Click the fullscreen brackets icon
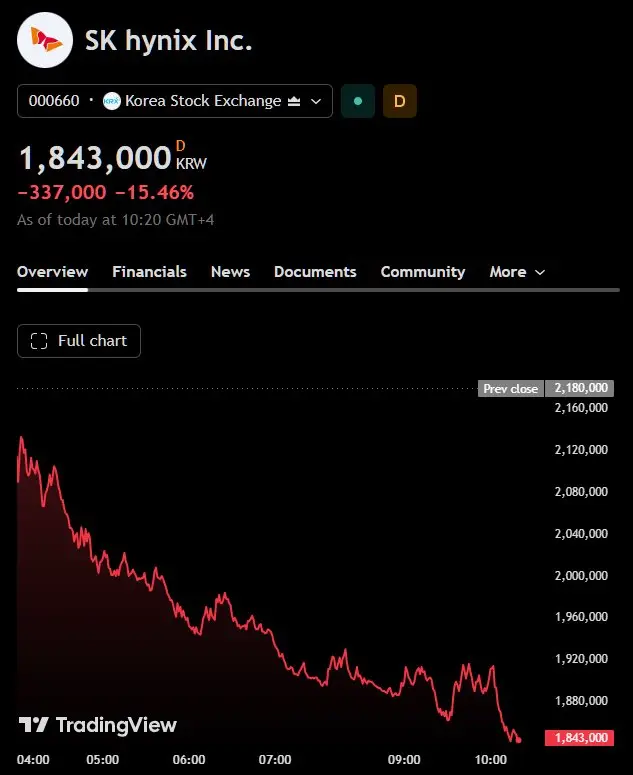633x775 pixels. coord(39,341)
